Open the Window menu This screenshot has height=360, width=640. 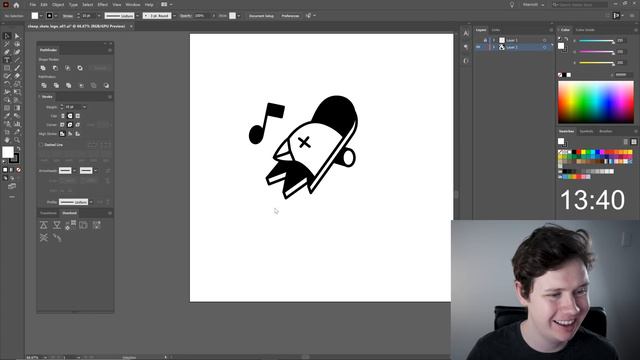[x=133, y=5]
